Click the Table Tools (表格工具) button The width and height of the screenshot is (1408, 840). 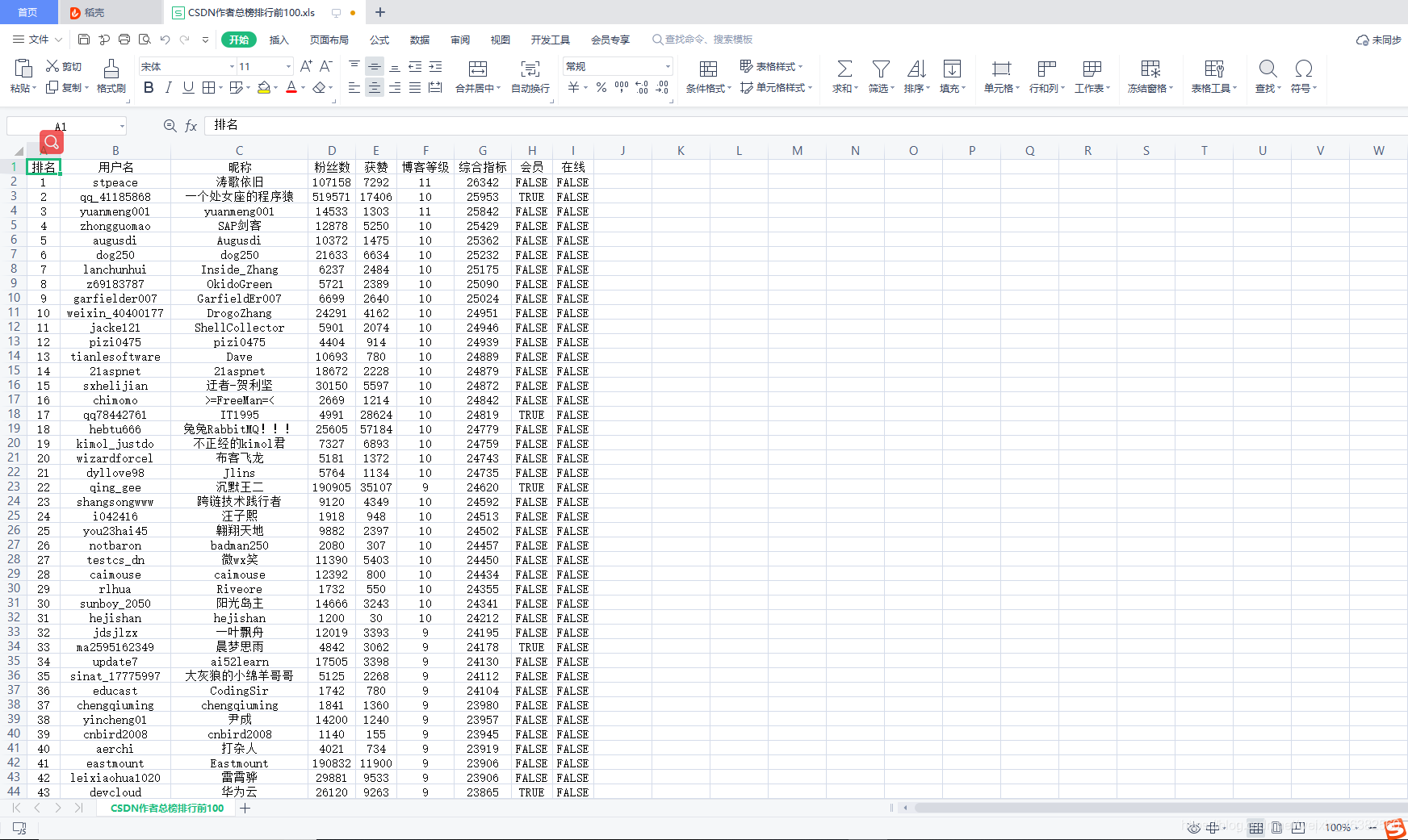click(x=1213, y=76)
